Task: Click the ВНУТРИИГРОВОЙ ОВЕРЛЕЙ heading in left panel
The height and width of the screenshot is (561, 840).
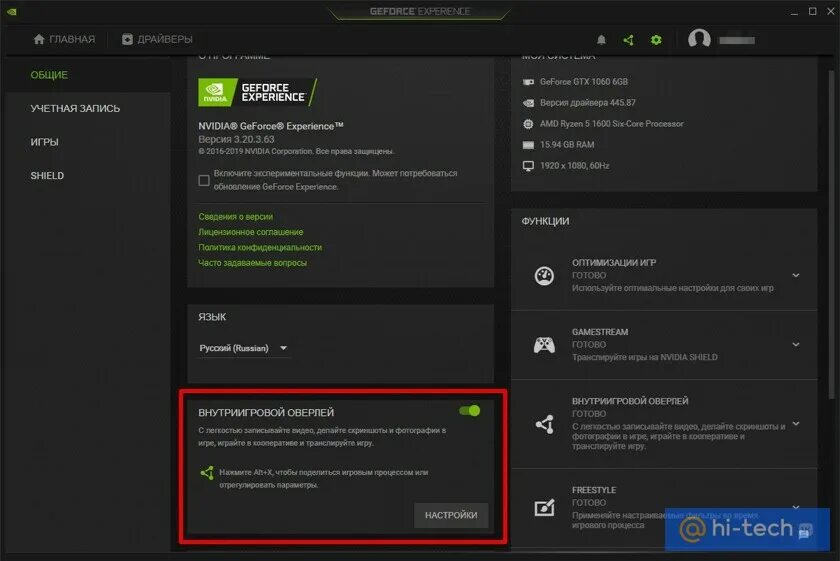Action: coord(266,413)
